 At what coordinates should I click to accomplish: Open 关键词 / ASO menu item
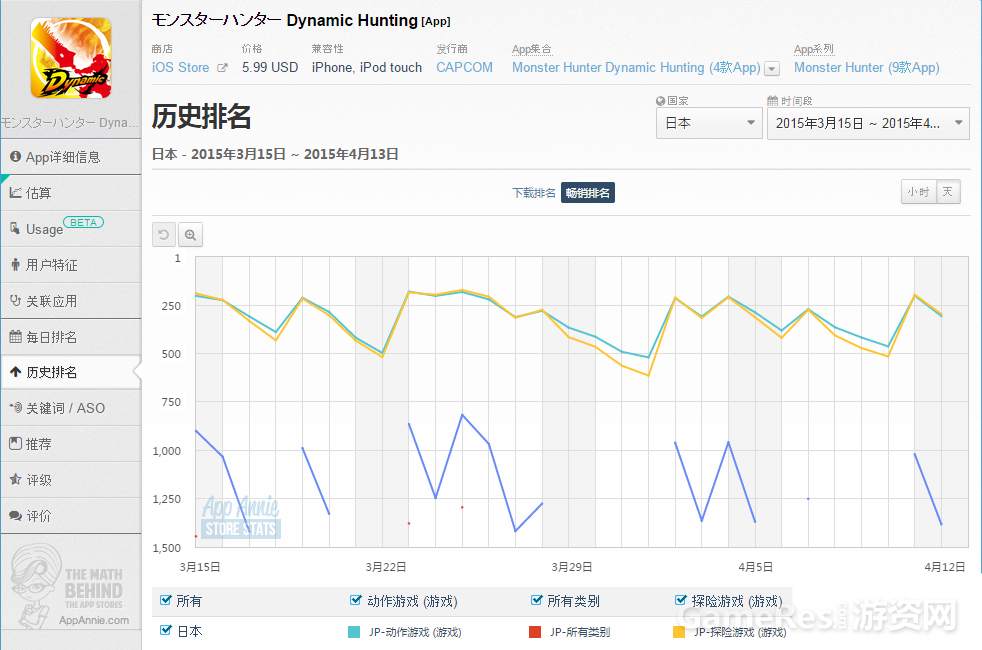[71, 408]
